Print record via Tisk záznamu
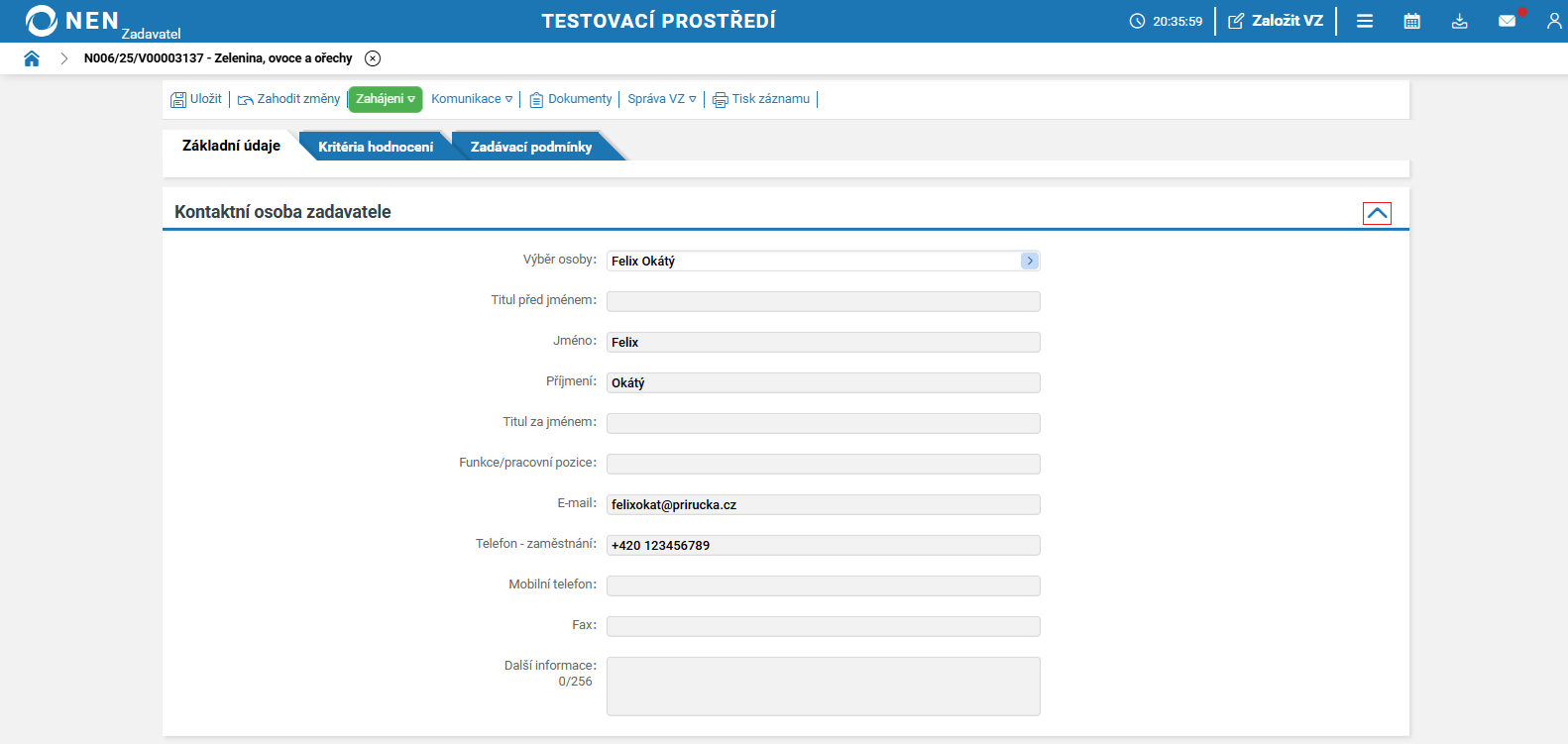1568x744 pixels. tap(761, 99)
